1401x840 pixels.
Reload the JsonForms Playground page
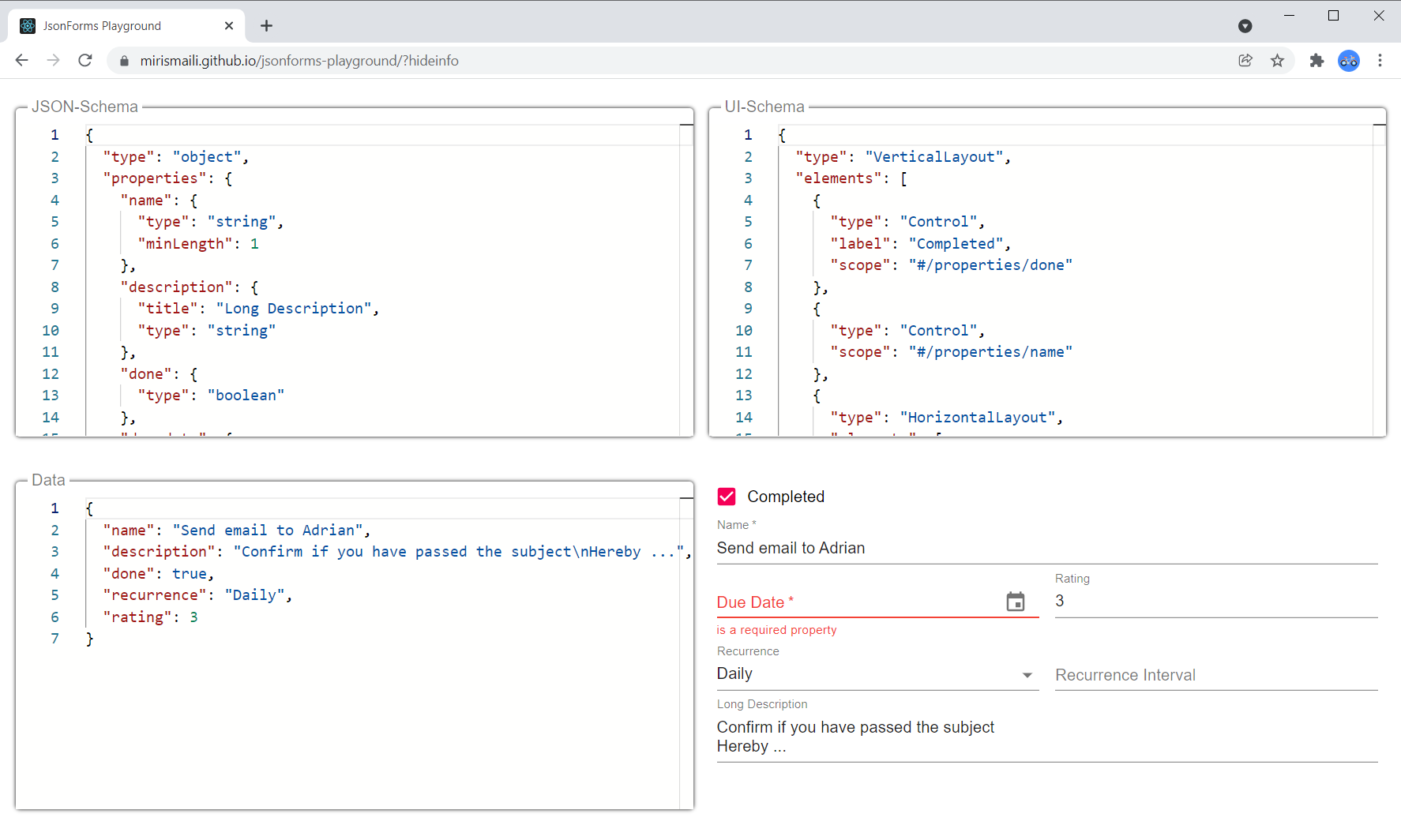[85, 61]
